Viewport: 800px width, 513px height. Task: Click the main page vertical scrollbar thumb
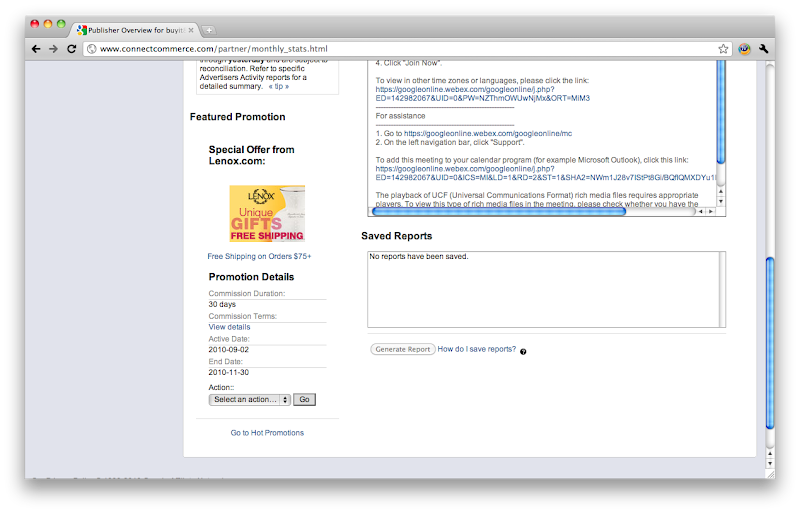click(x=770, y=343)
